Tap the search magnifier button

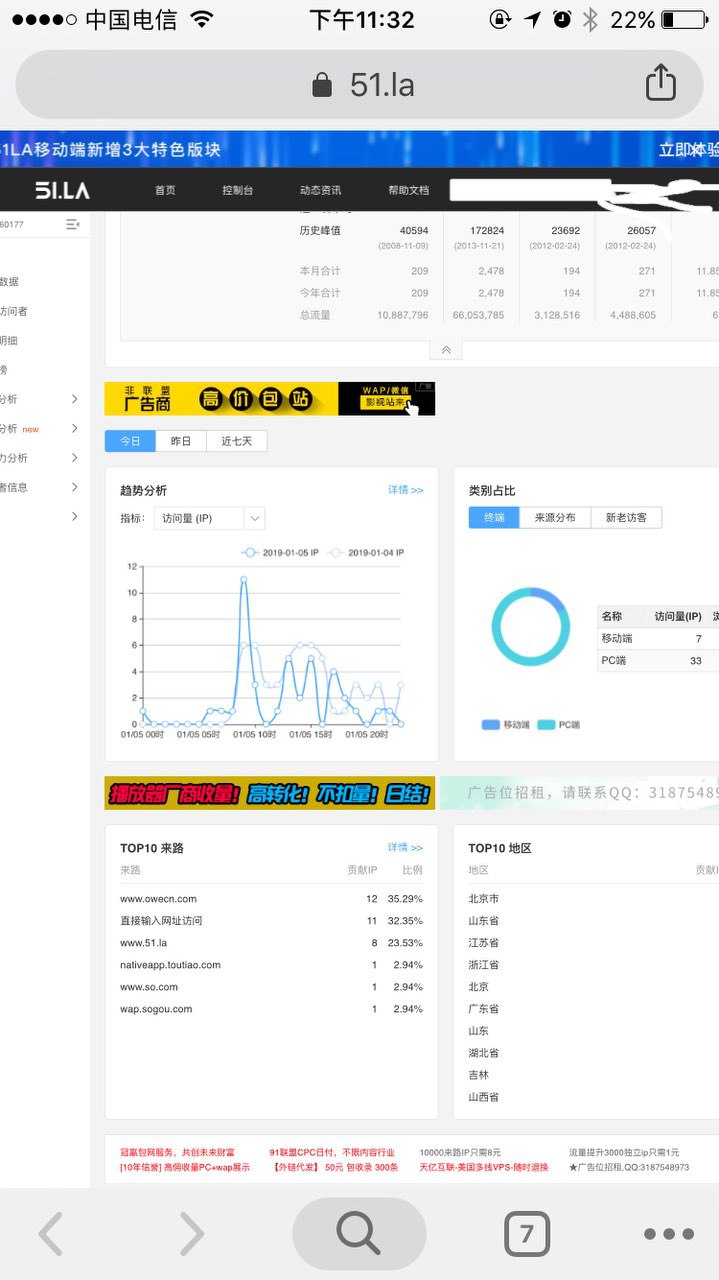(358, 1234)
